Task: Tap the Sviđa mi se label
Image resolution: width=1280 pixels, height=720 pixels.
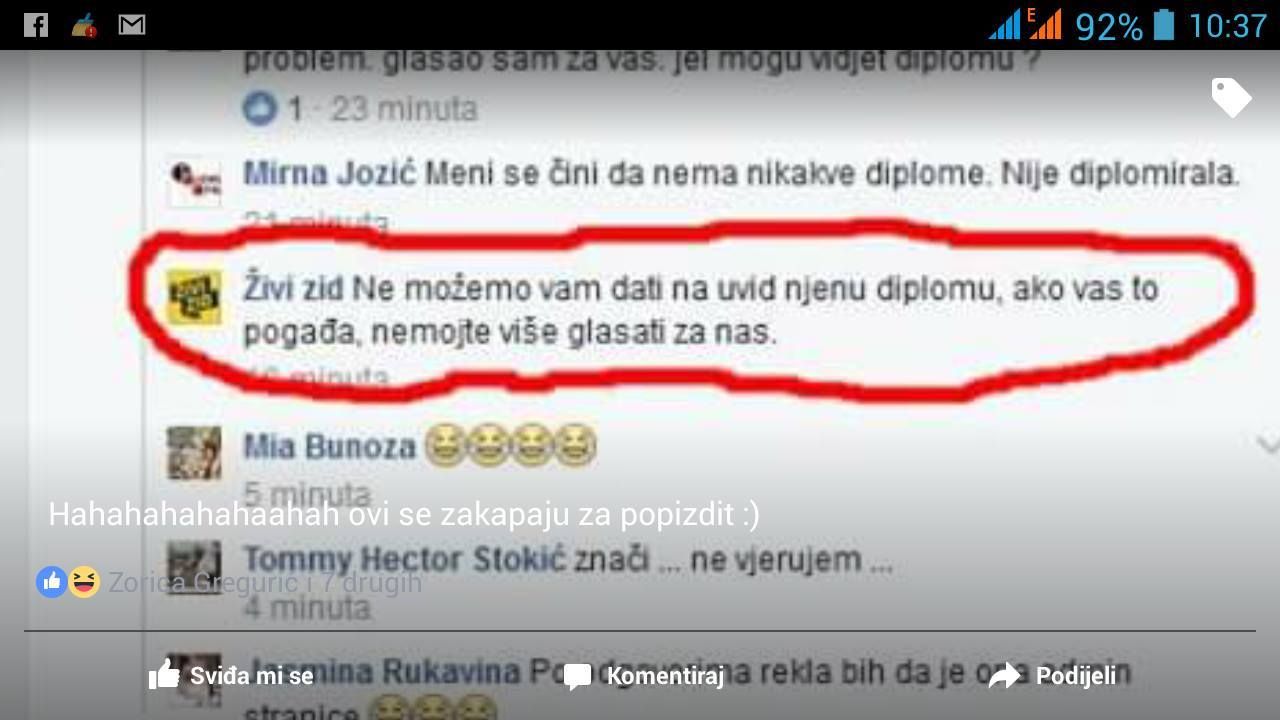Action: 252,676
